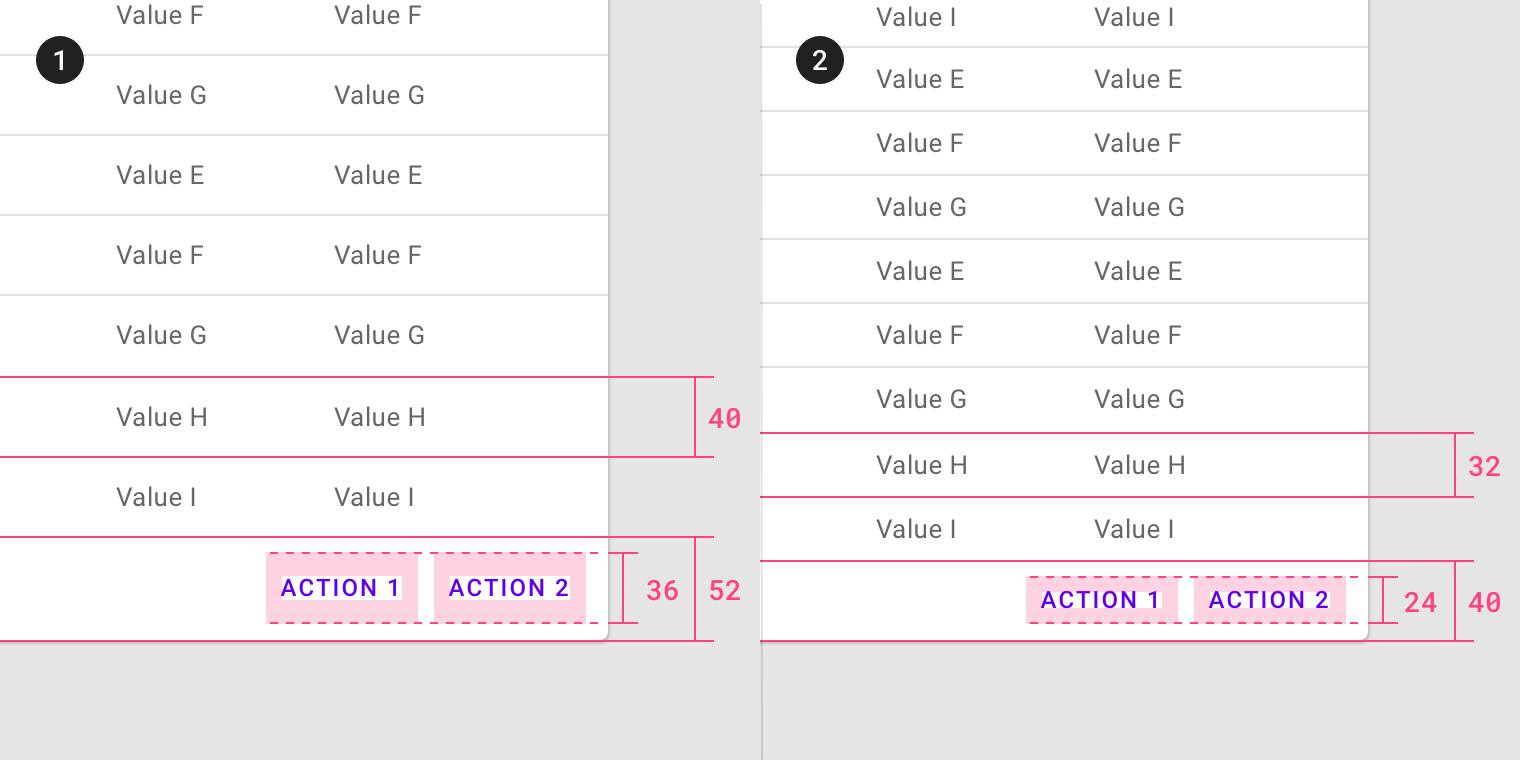Image resolution: width=1520 pixels, height=760 pixels.
Task: Click ACTION 1 in the left card
Action: [x=341, y=588]
